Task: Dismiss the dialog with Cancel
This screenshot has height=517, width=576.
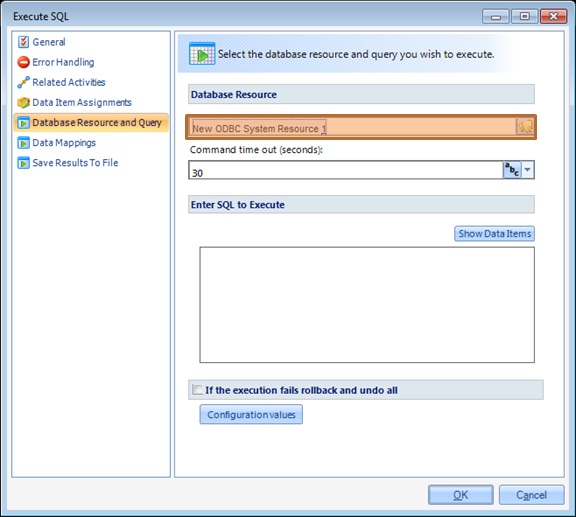Action: pyautogui.click(x=532, y=495)
